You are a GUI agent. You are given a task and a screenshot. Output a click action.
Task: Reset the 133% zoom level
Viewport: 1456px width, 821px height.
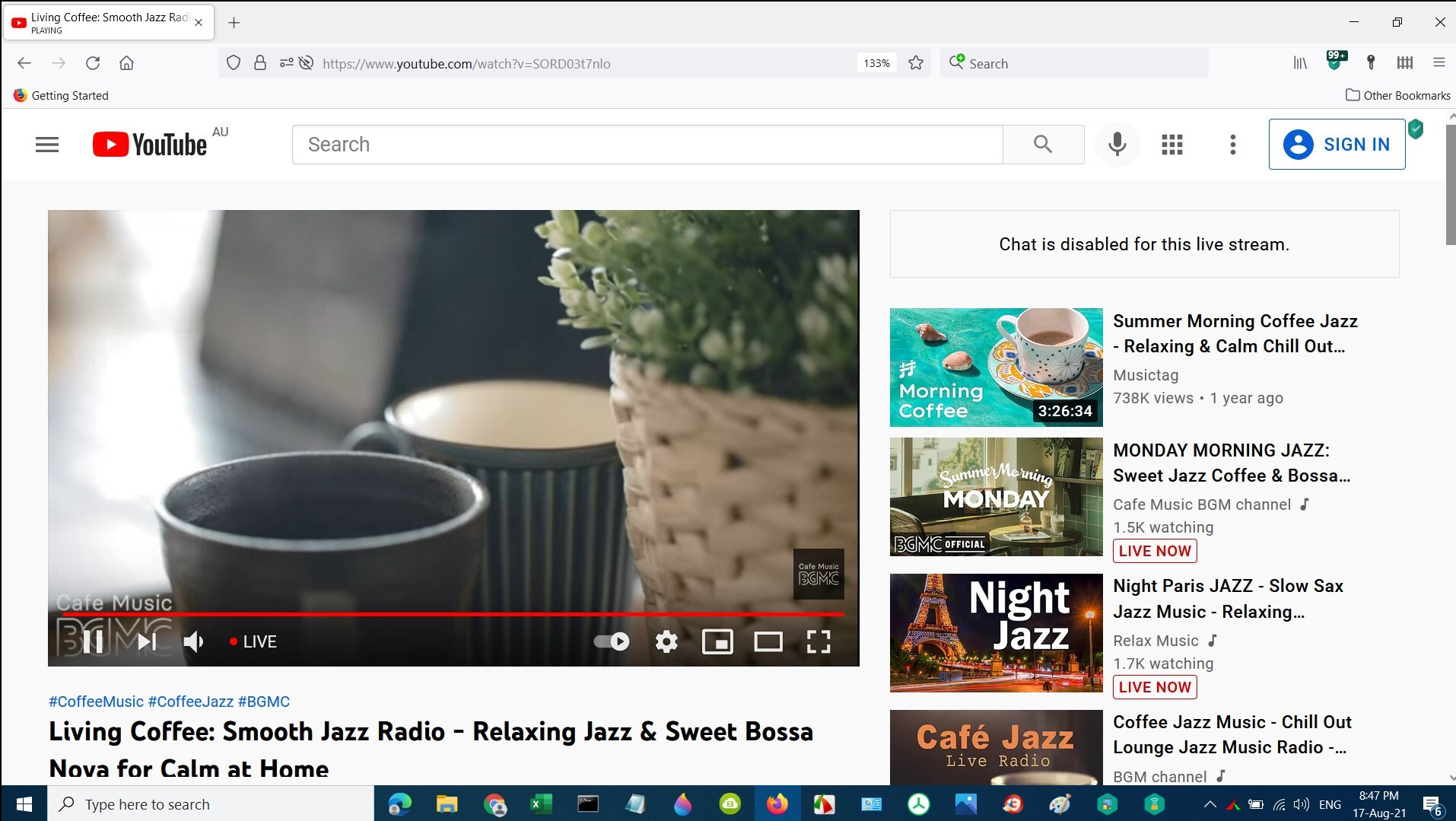pos(876,63)
